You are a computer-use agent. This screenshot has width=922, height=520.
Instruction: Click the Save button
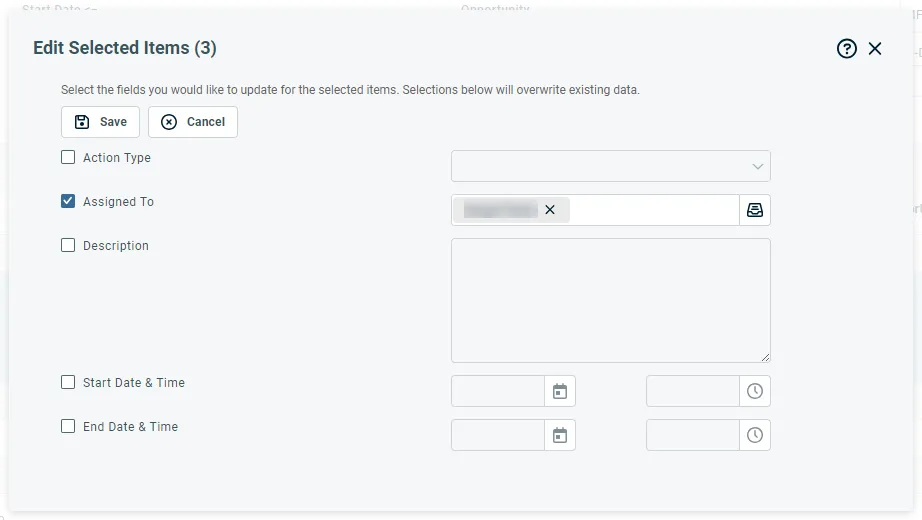click(x=100, y=122)
